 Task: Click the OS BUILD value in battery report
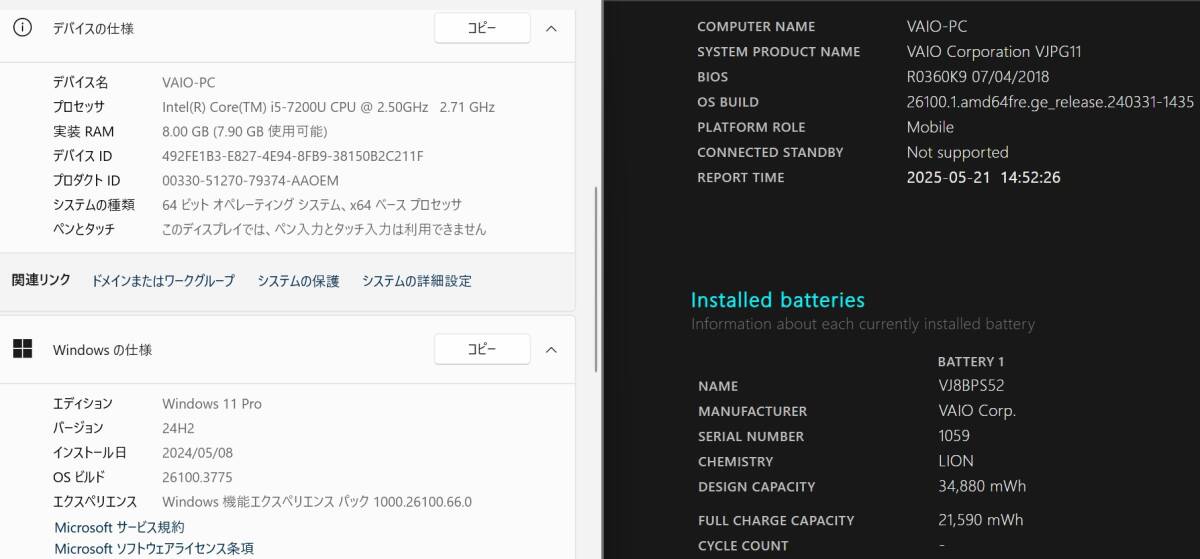(1050, 102)
